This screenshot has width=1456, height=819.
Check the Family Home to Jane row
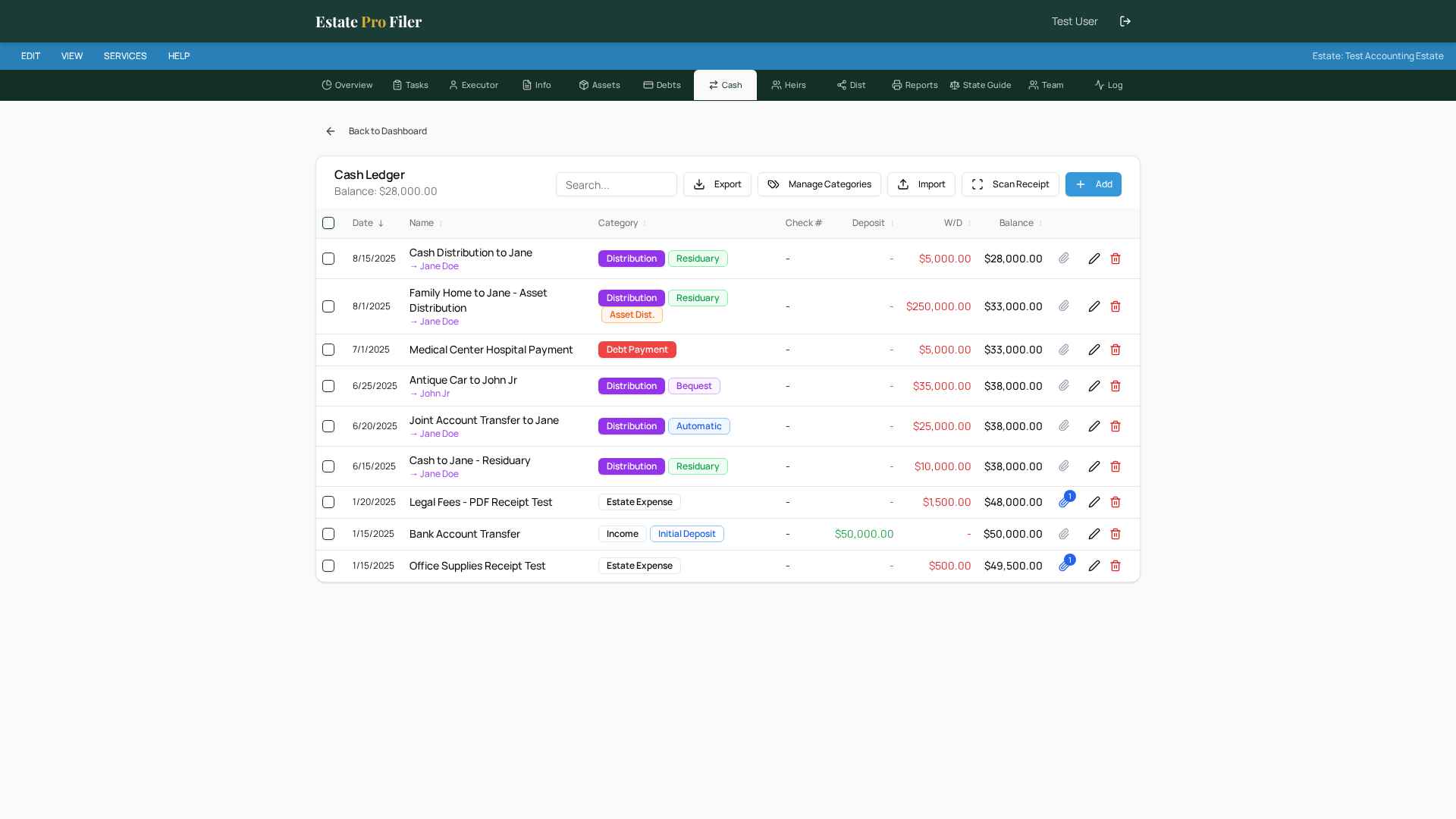coord(328,306)
